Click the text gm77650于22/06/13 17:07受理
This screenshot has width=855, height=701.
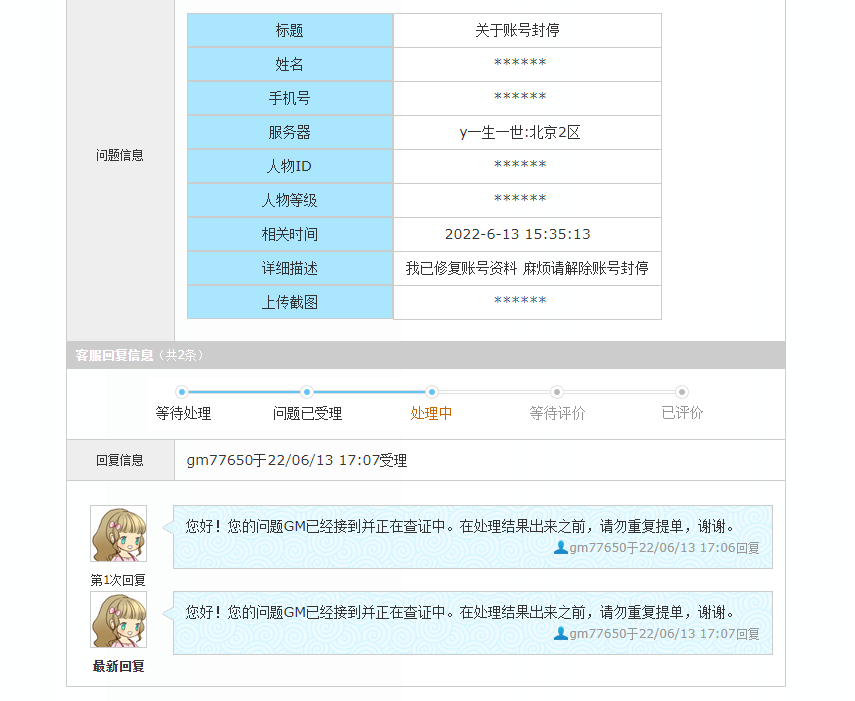tap(297, 461)
